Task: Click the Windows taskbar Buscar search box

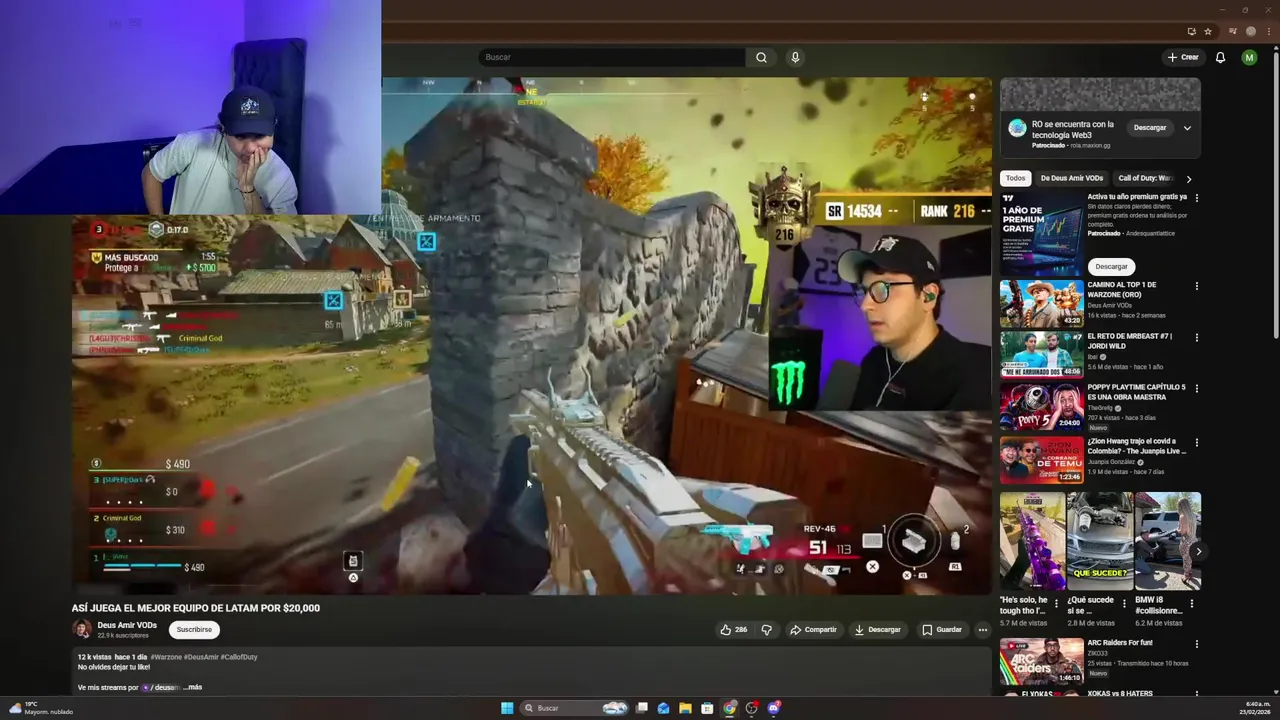Action: [x=576, y=708]
